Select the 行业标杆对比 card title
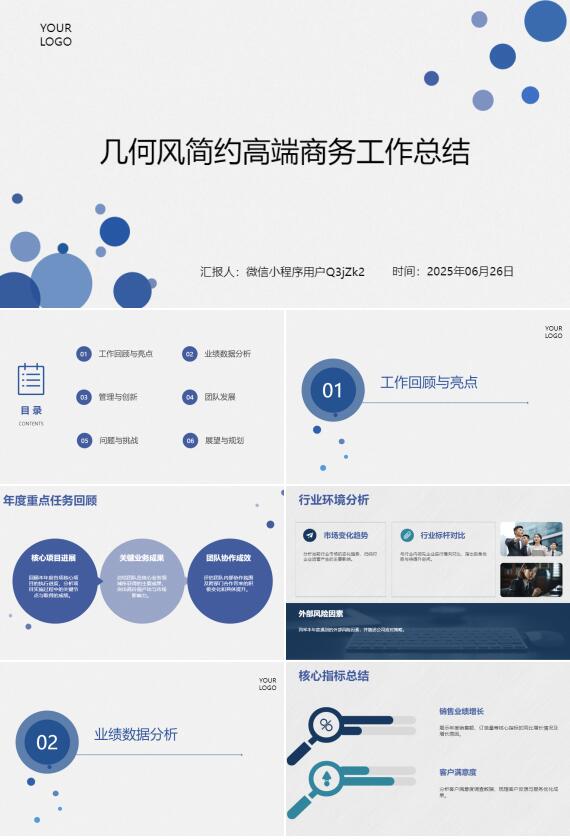The height and width of the screenshot is (840, 570). pos(442,535)
